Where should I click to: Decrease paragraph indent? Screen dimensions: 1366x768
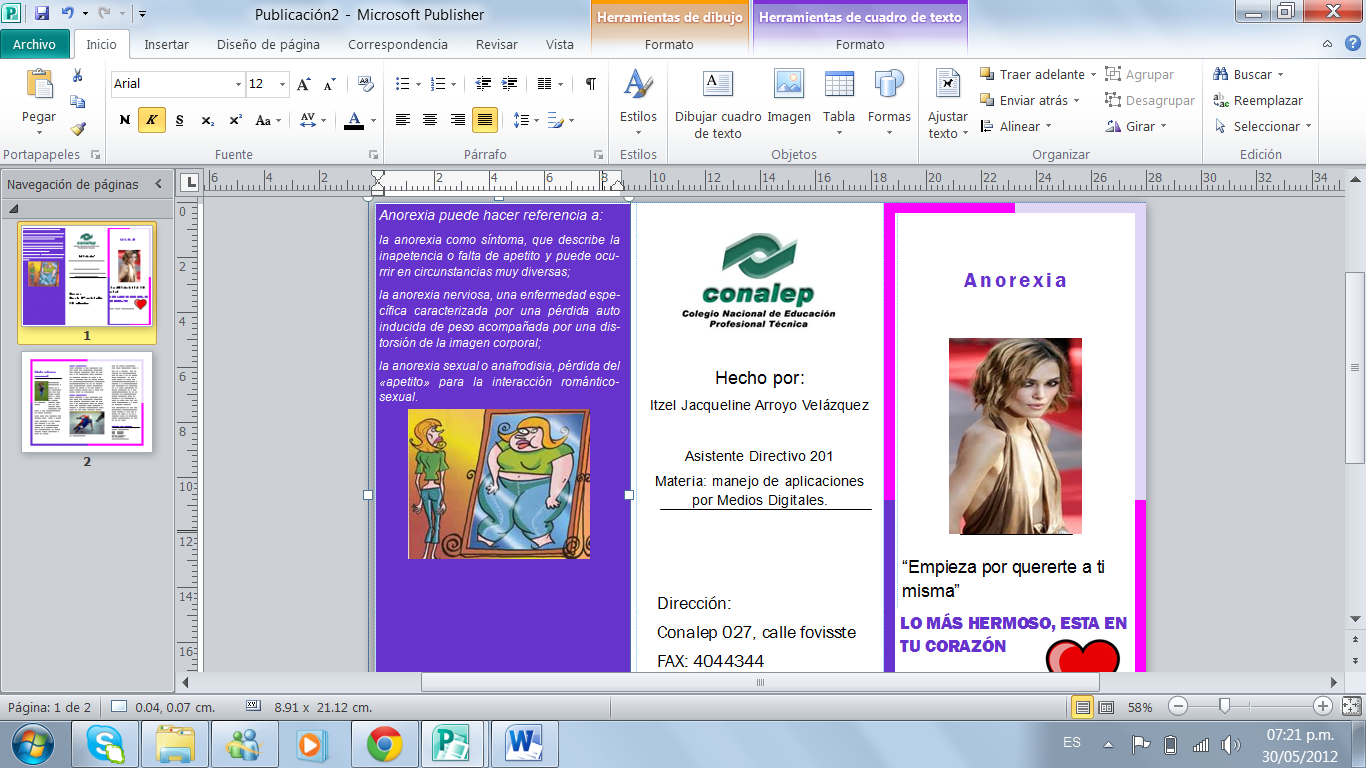[484, 84]
